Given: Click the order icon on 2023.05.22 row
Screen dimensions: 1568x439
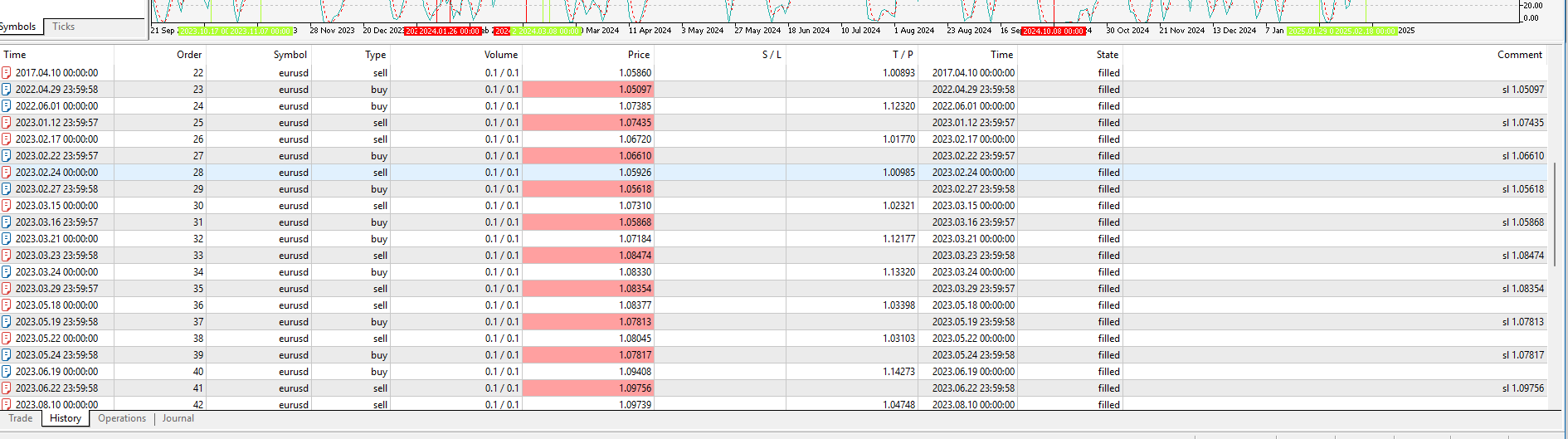Looking at the screenshot, I should click(7, 339).
